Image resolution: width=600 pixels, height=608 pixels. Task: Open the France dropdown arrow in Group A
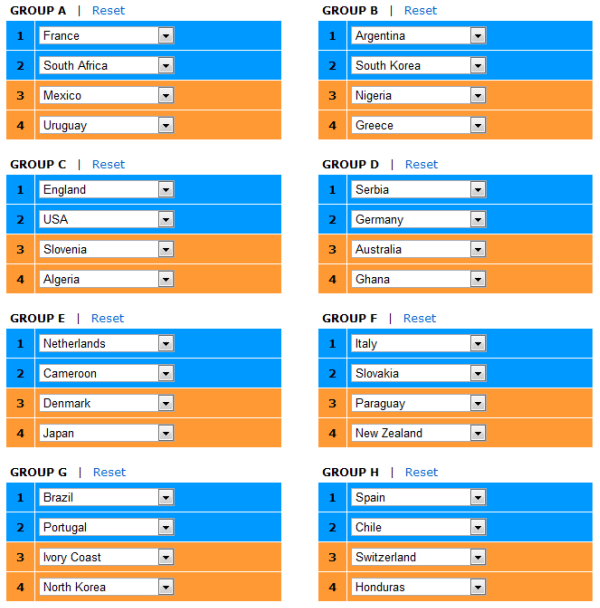[x=166, y=36]
